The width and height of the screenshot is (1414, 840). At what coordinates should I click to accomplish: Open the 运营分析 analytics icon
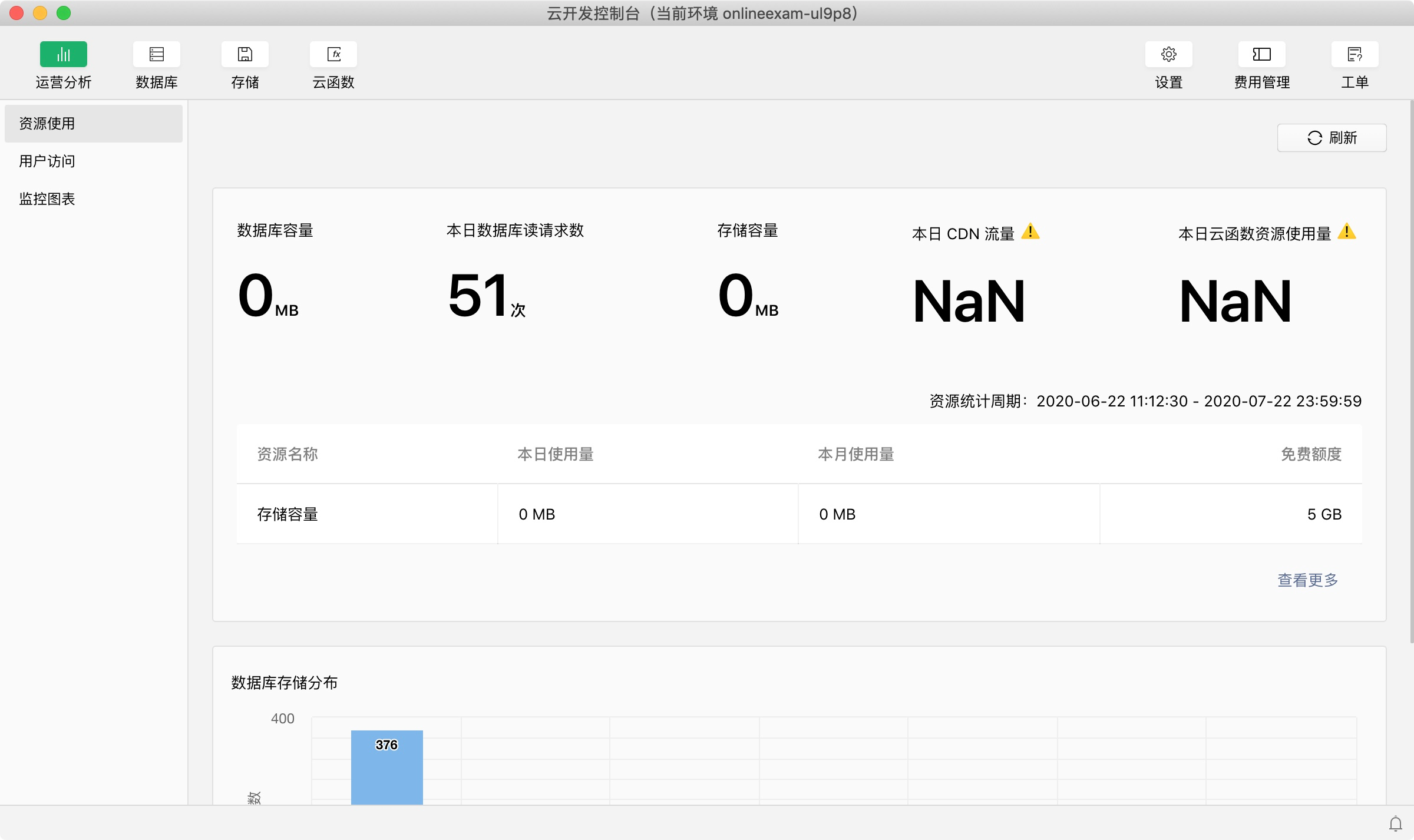click(64, 54)
